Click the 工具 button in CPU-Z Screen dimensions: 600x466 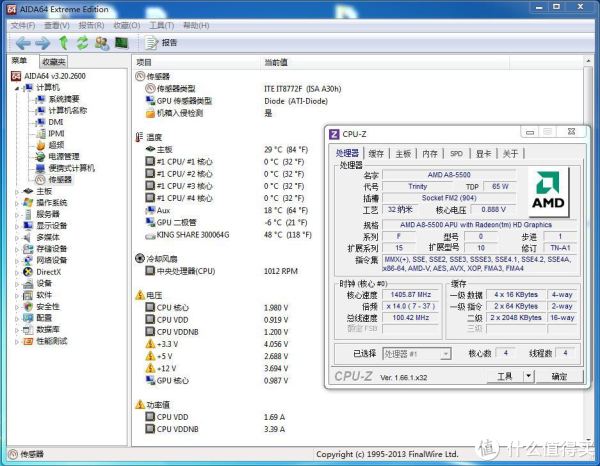tap(504, 376)
